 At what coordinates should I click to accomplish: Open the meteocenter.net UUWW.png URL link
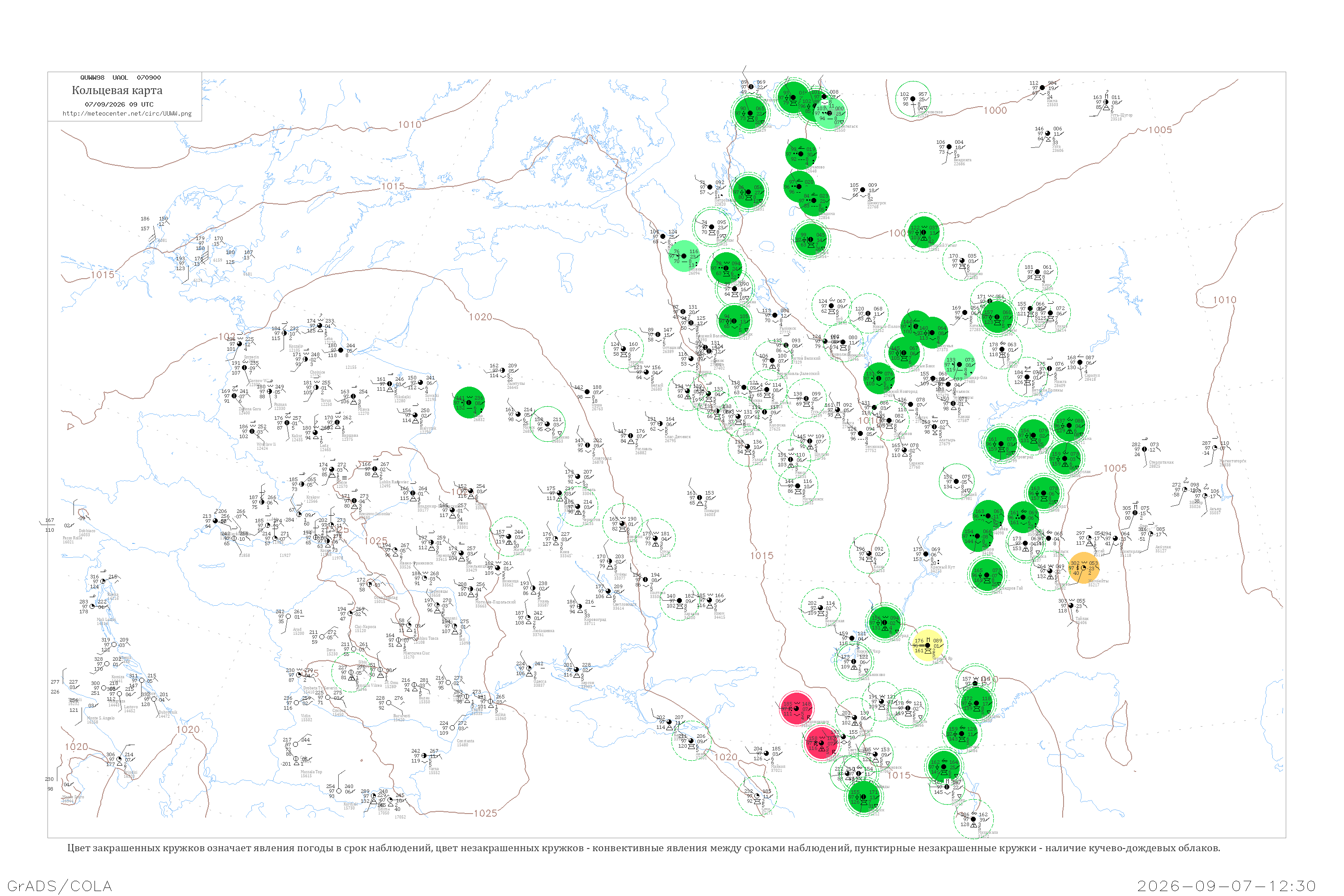127,113
